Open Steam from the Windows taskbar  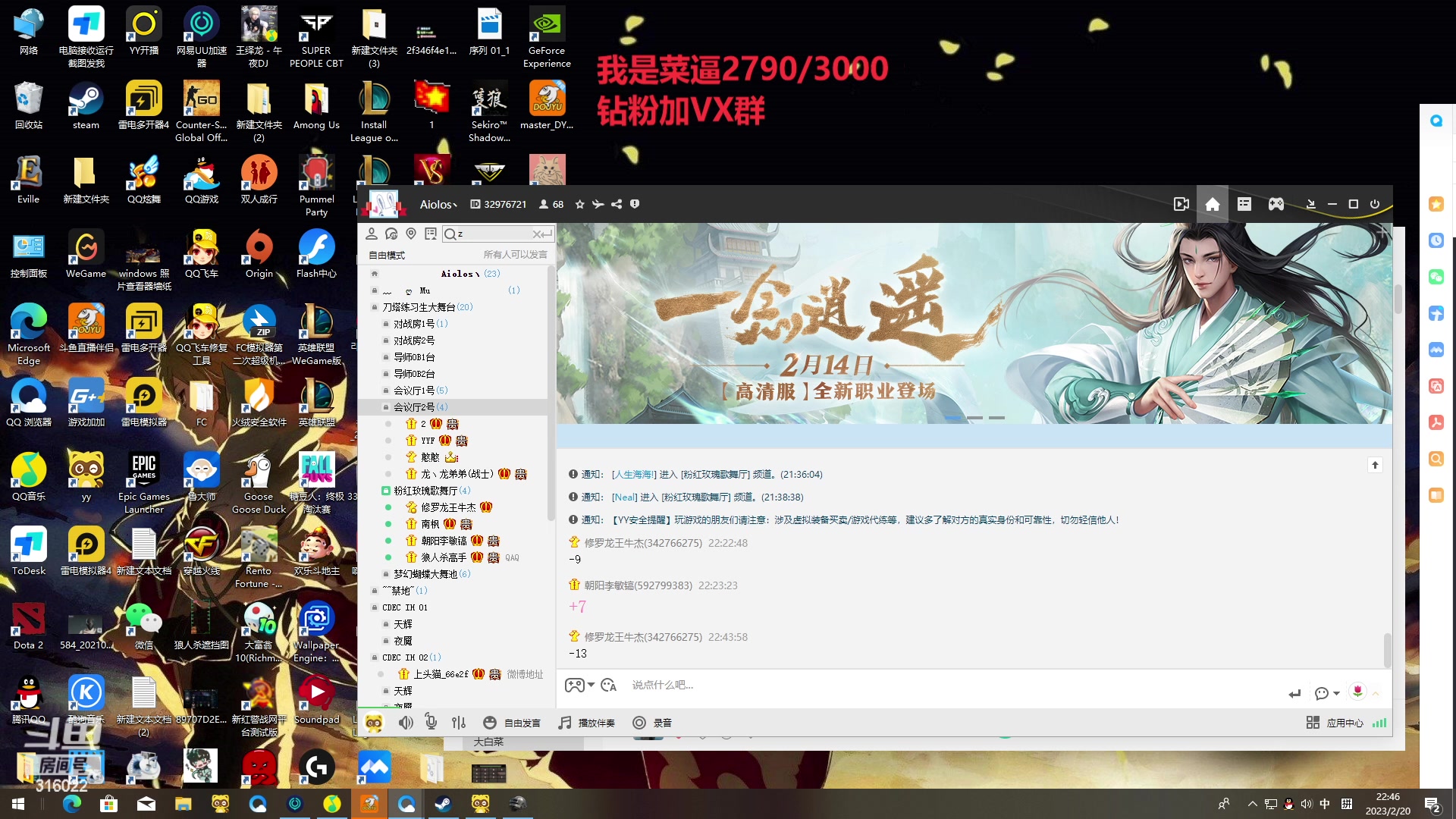pyautogui.click(x=443, y=804)
